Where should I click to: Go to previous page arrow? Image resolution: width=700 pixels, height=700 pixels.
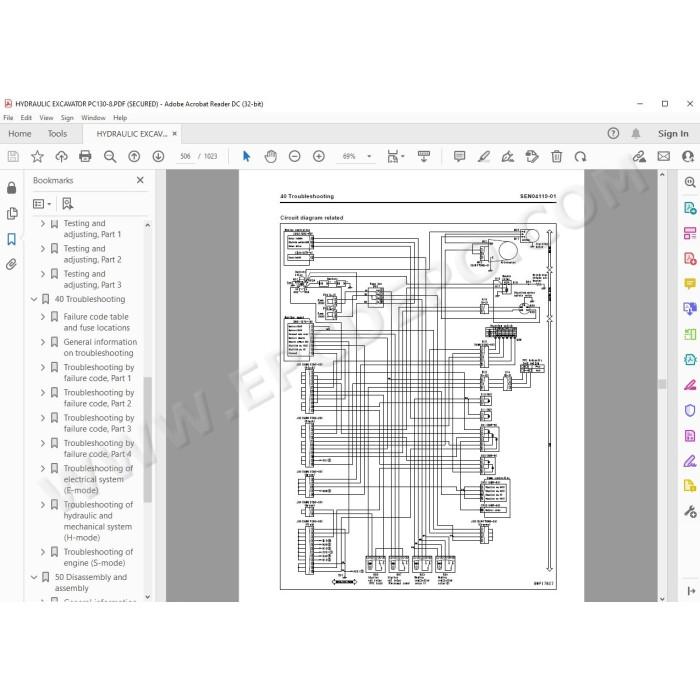coord(134,156)
